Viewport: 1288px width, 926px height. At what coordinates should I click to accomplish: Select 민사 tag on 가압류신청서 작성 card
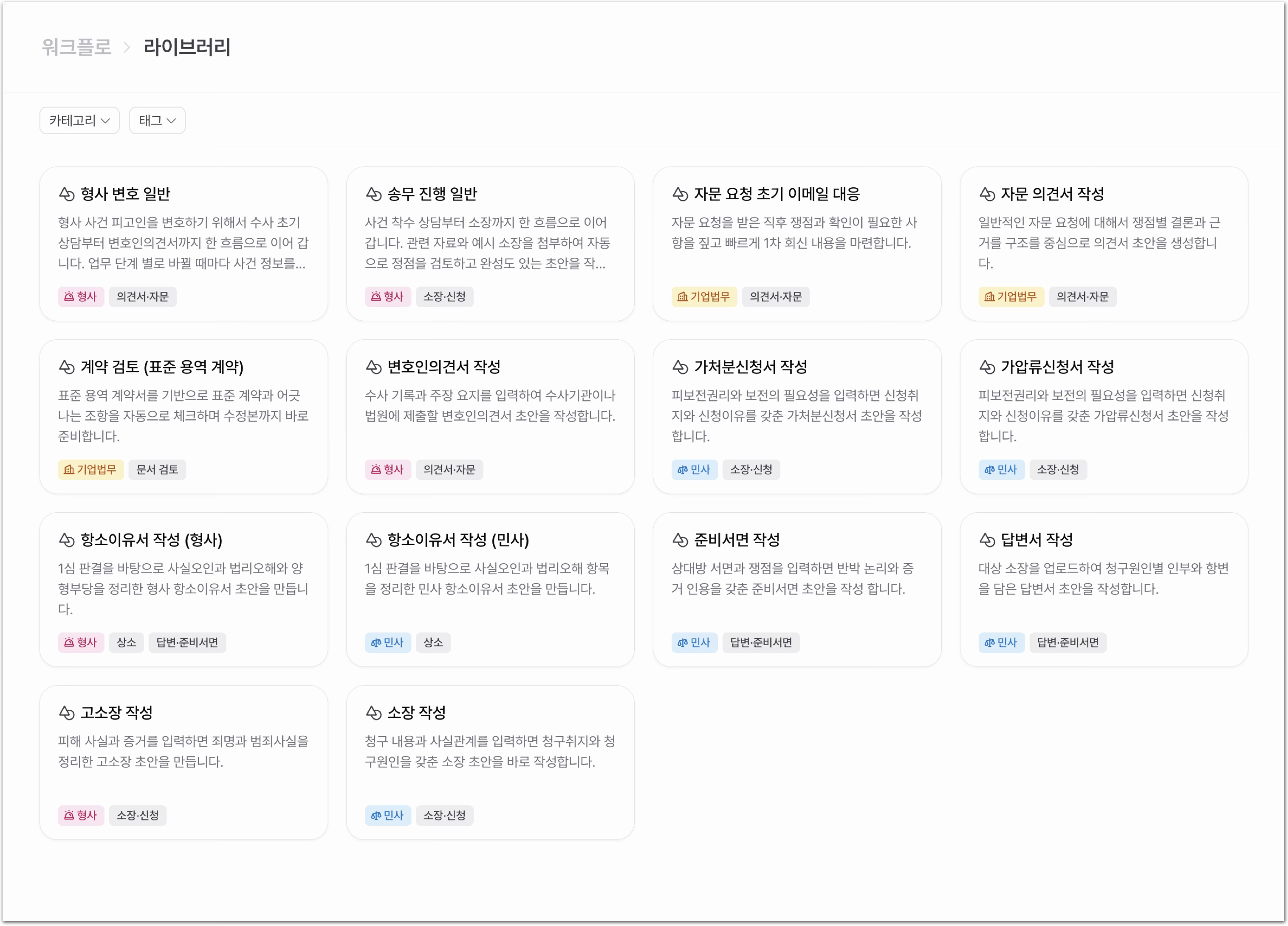(1001, 469)
